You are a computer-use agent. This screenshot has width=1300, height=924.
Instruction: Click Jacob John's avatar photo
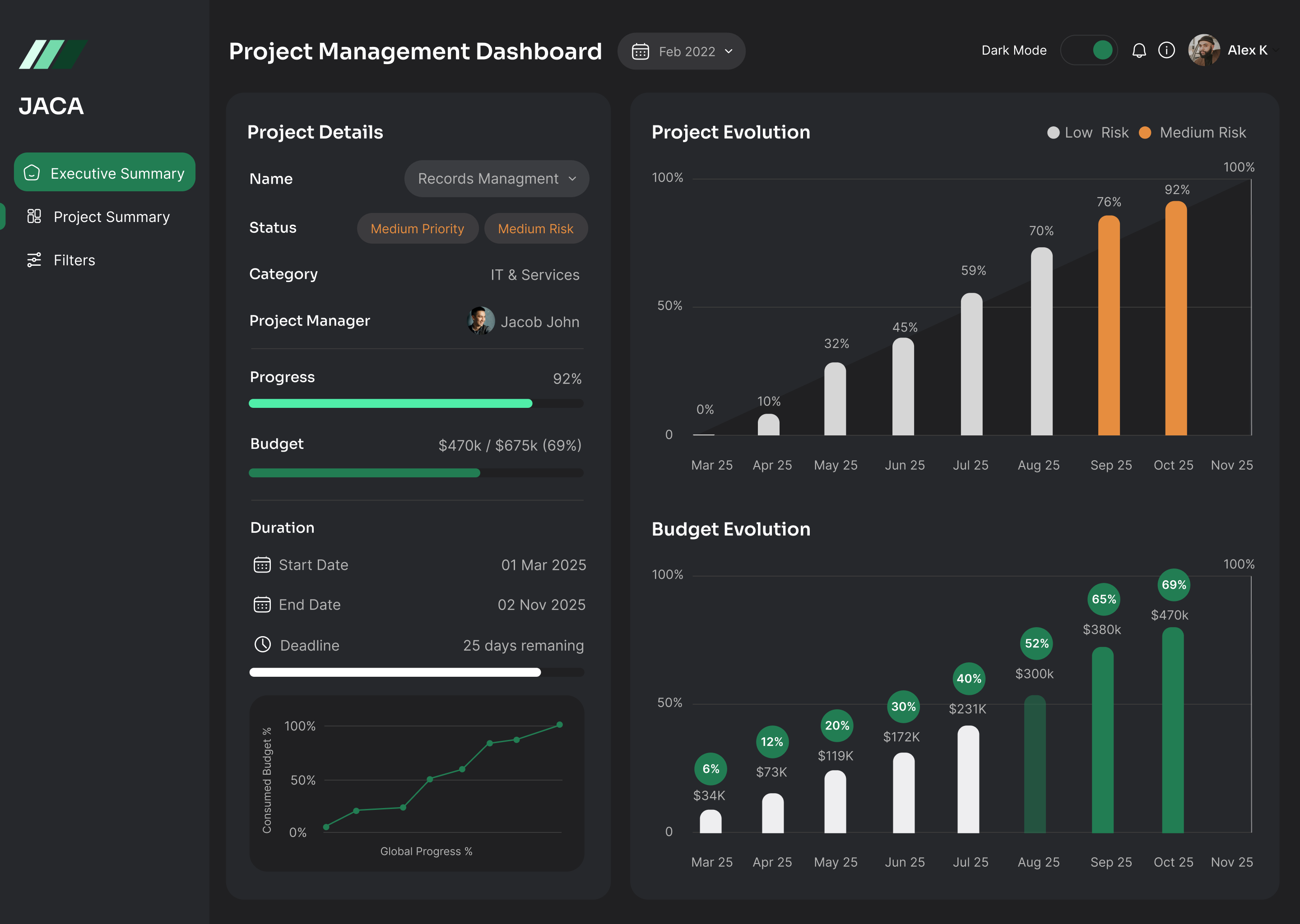(481, 321)
